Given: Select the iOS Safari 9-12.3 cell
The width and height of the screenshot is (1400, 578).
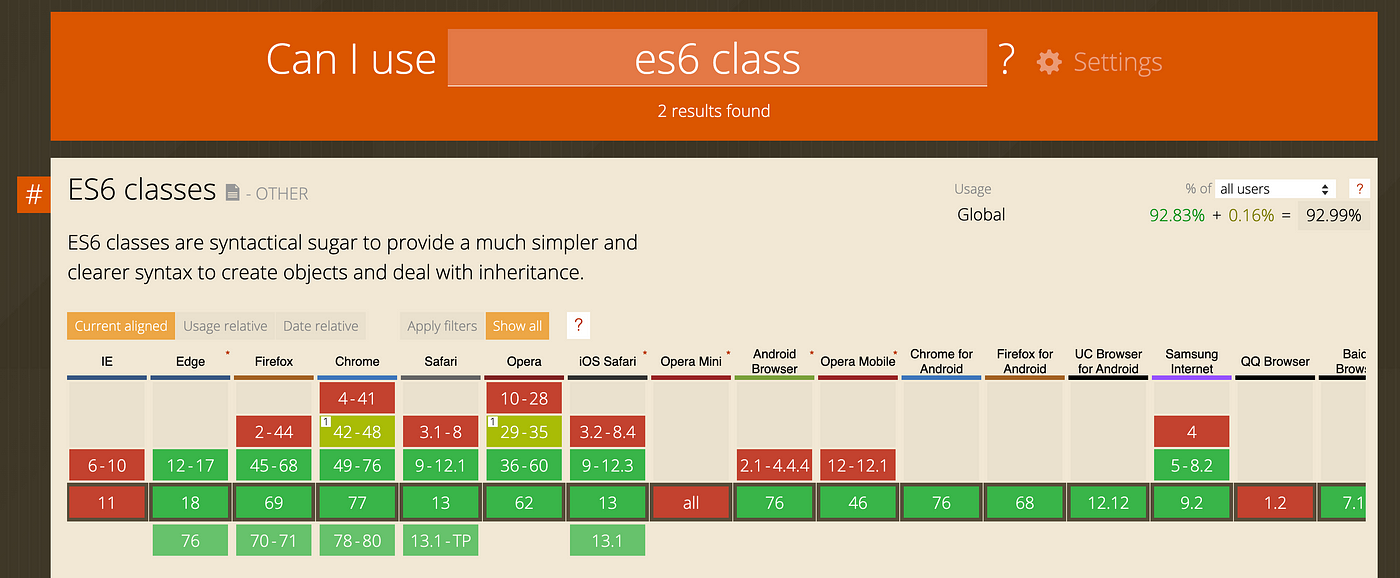Looking at the screenshot, I should coord(608,465).
